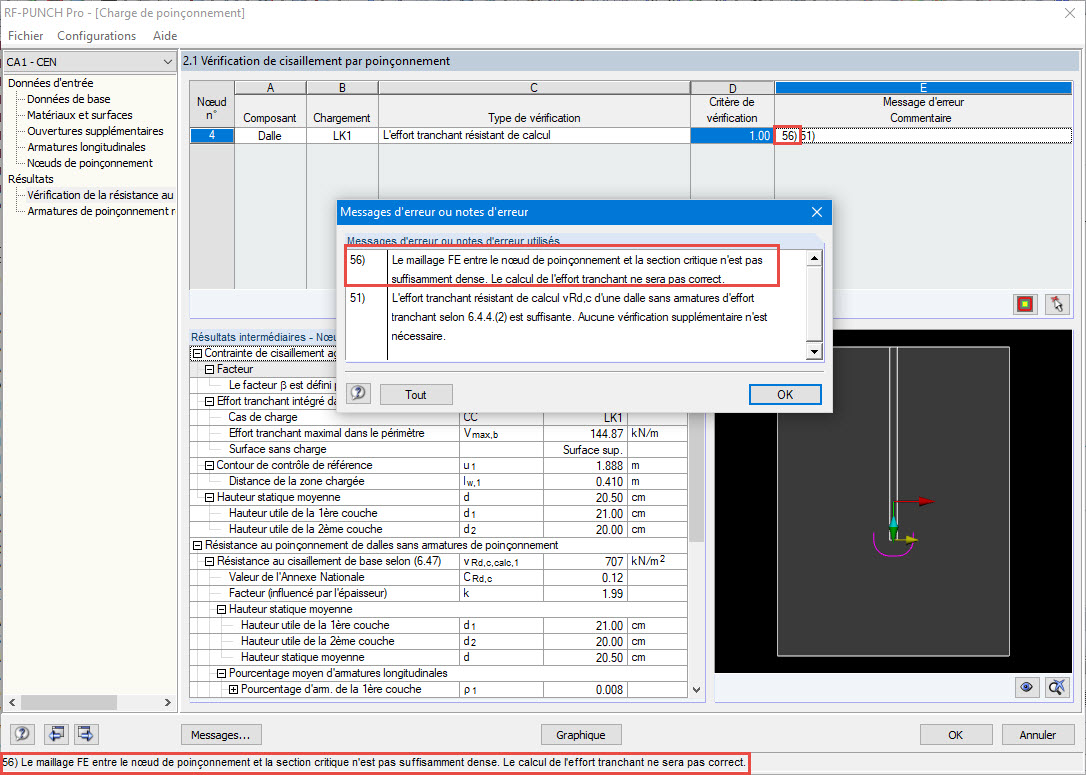Select Ouvertures supplémentaires in the navigator
The width and height of the screenshot is (1086, 775).
pos(96,131)
